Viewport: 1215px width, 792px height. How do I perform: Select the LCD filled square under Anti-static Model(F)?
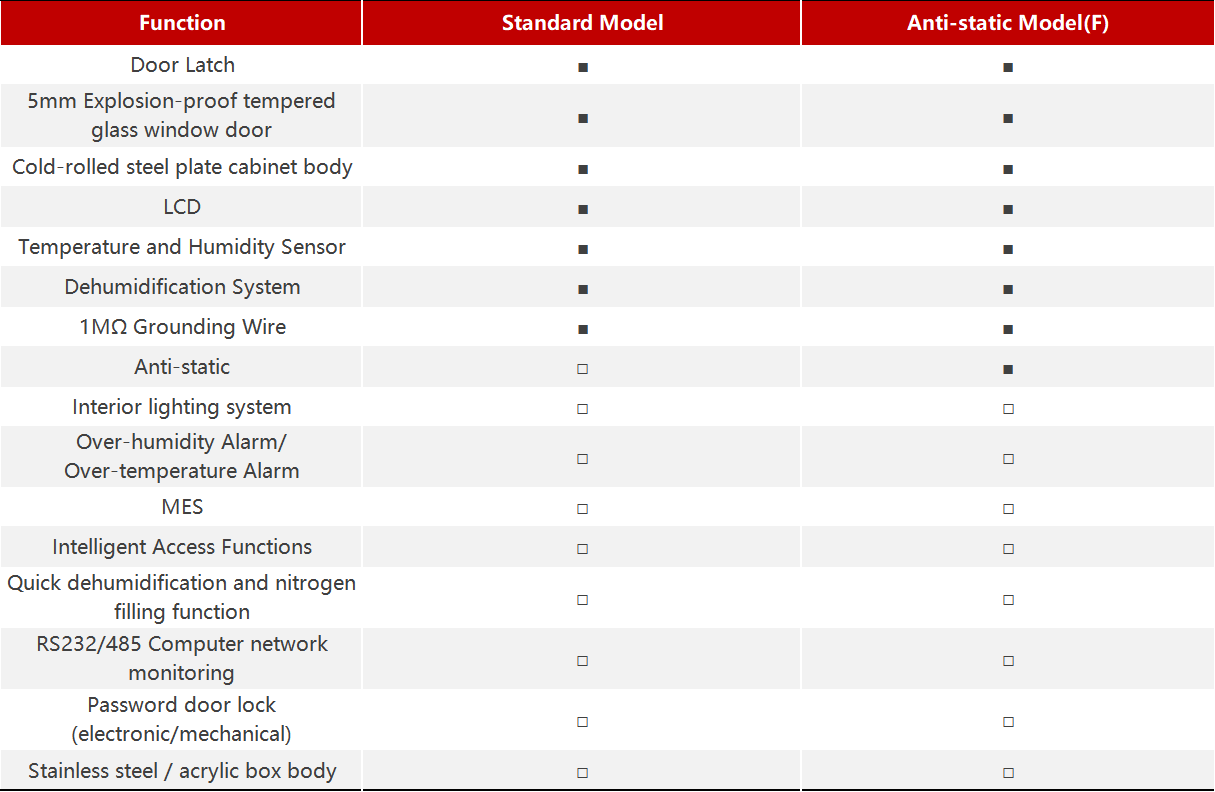tap(1008, 209)
